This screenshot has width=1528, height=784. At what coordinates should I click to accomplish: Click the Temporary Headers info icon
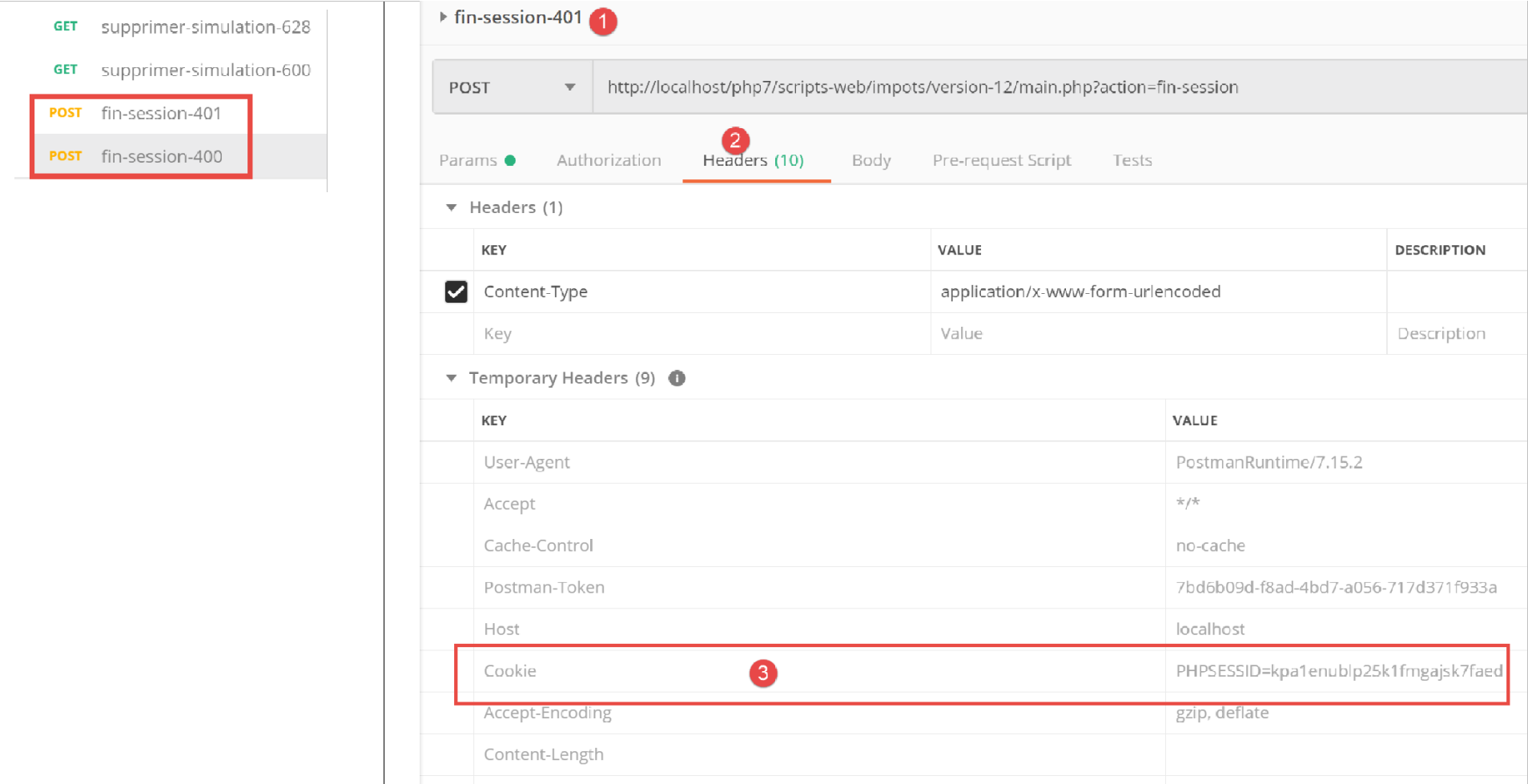pos(677,378)
